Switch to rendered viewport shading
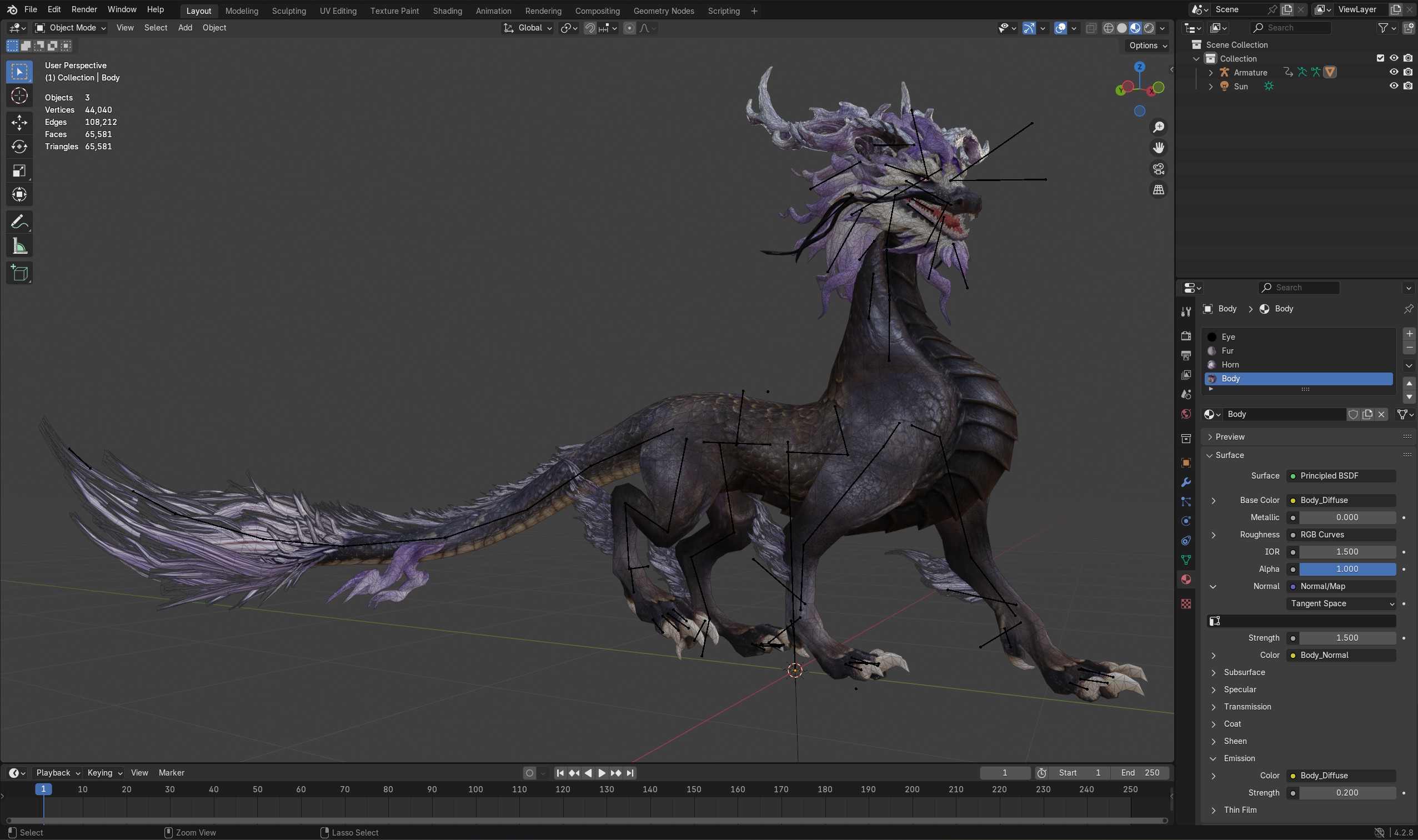The image size is (1418, 840). 1149,28
